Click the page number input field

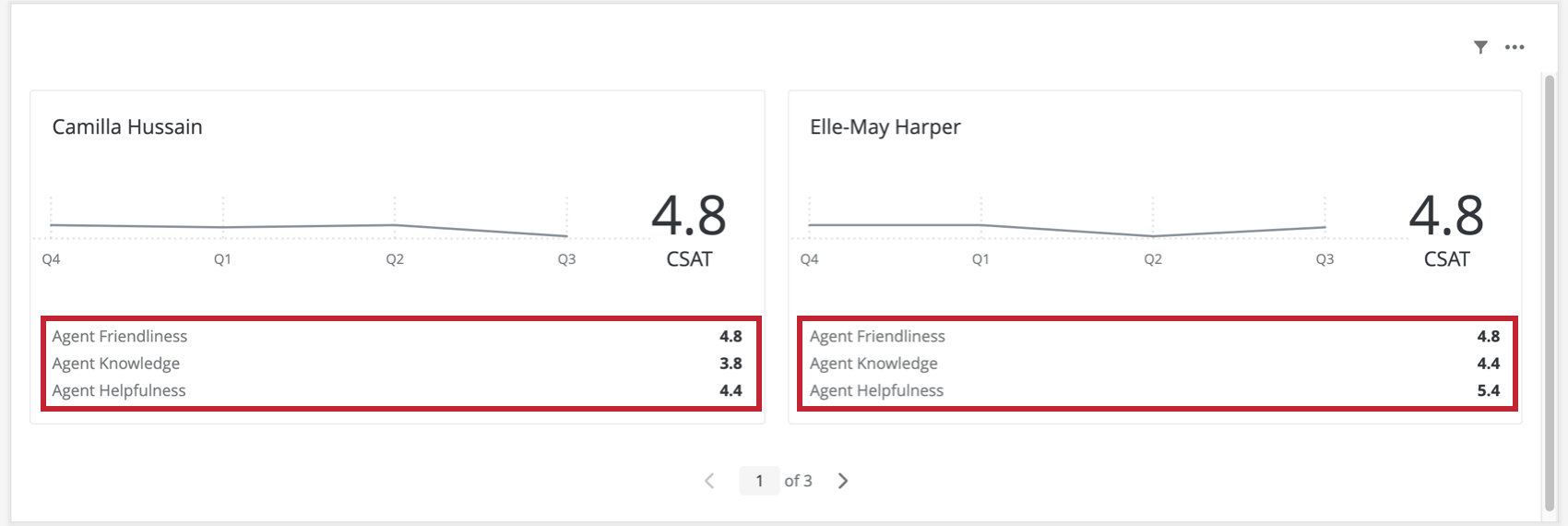coord(759,481)
